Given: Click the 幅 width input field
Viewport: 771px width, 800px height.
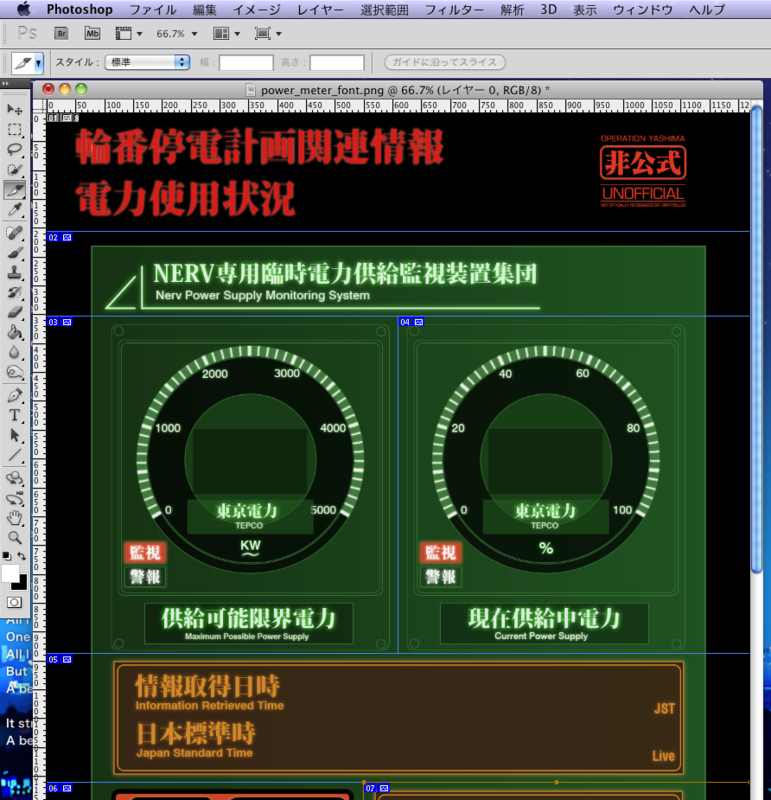Looking at the screenshot, I should click(x=246, y=63).
